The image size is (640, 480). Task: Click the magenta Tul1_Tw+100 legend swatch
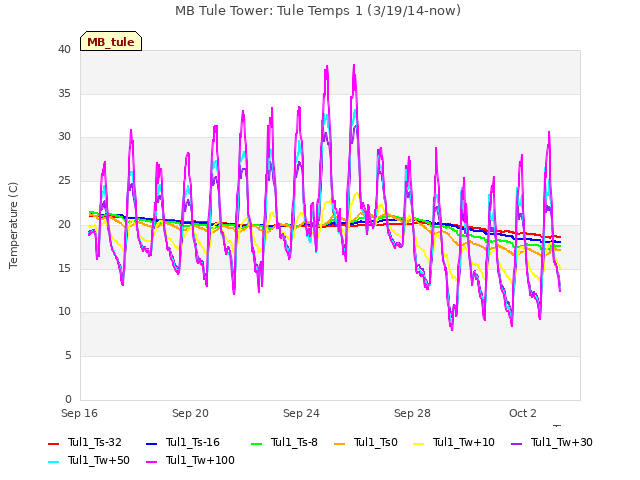click(x=151, y=462)
